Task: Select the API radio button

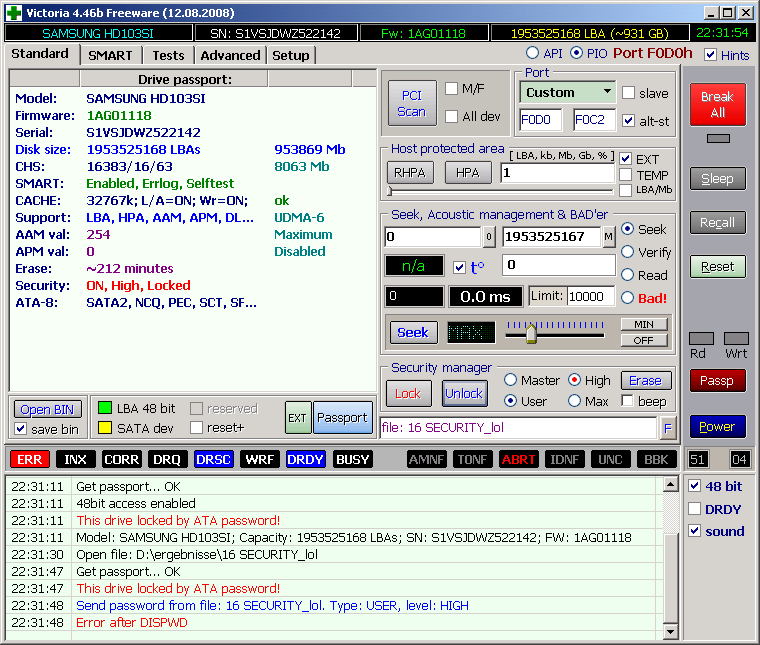Action: [532, 52]
